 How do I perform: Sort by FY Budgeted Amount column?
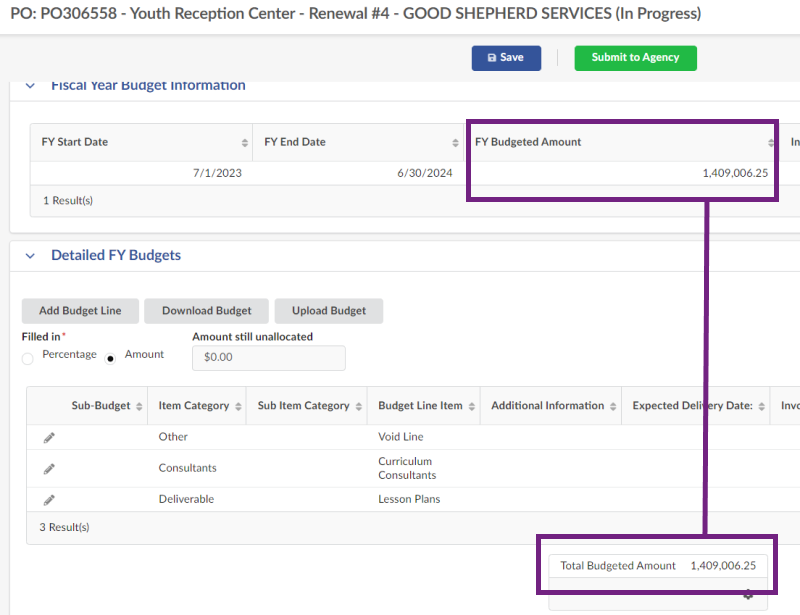pos(771,143)
